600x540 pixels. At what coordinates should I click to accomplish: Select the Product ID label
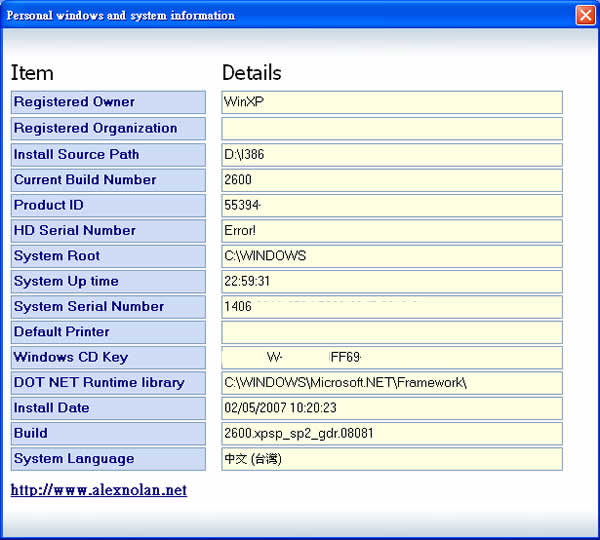(108, 206)
